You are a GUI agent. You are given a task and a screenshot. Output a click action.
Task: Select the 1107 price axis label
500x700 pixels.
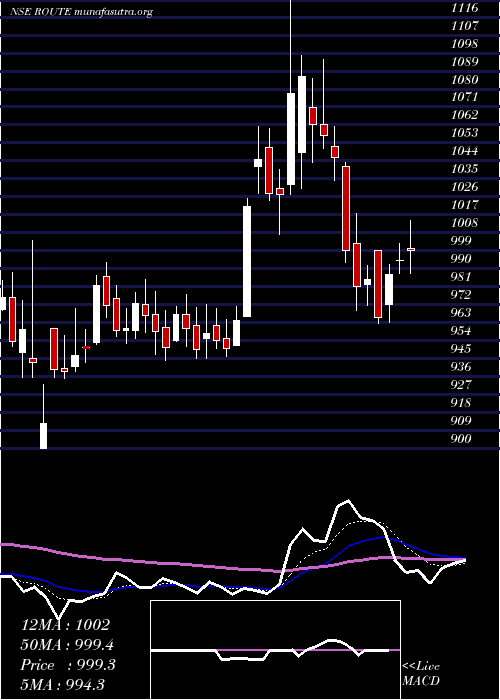[465, 25]
